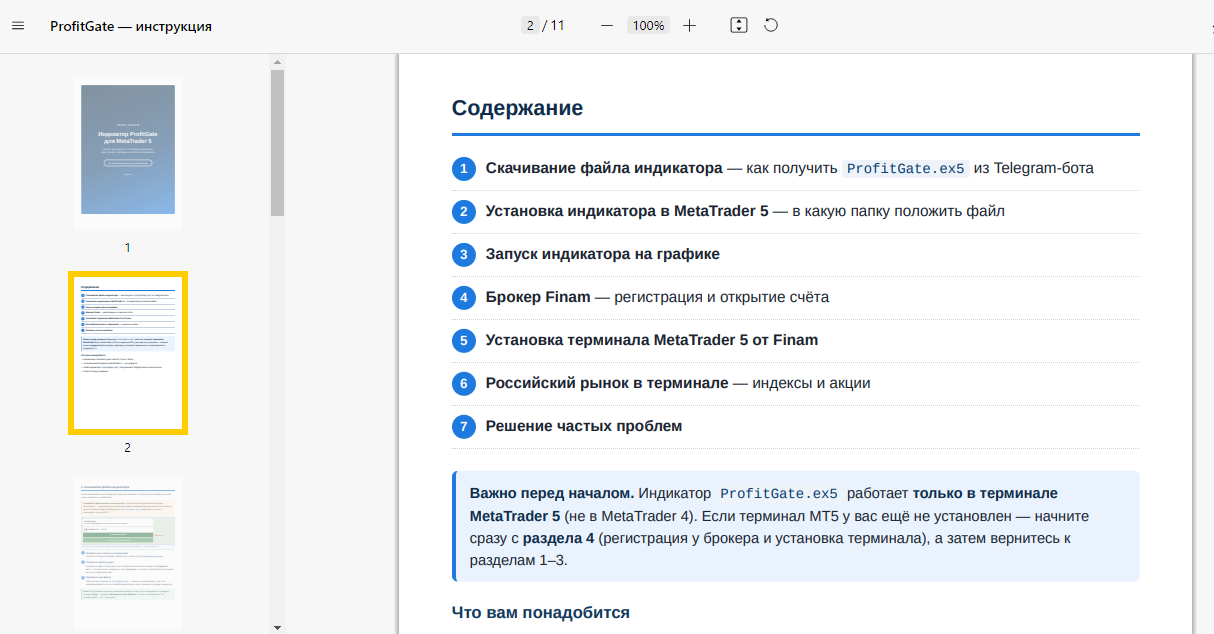Click the sidebar scrollbar down arrow
This screenshot has width=1214, height=634.
click(277, 627)
